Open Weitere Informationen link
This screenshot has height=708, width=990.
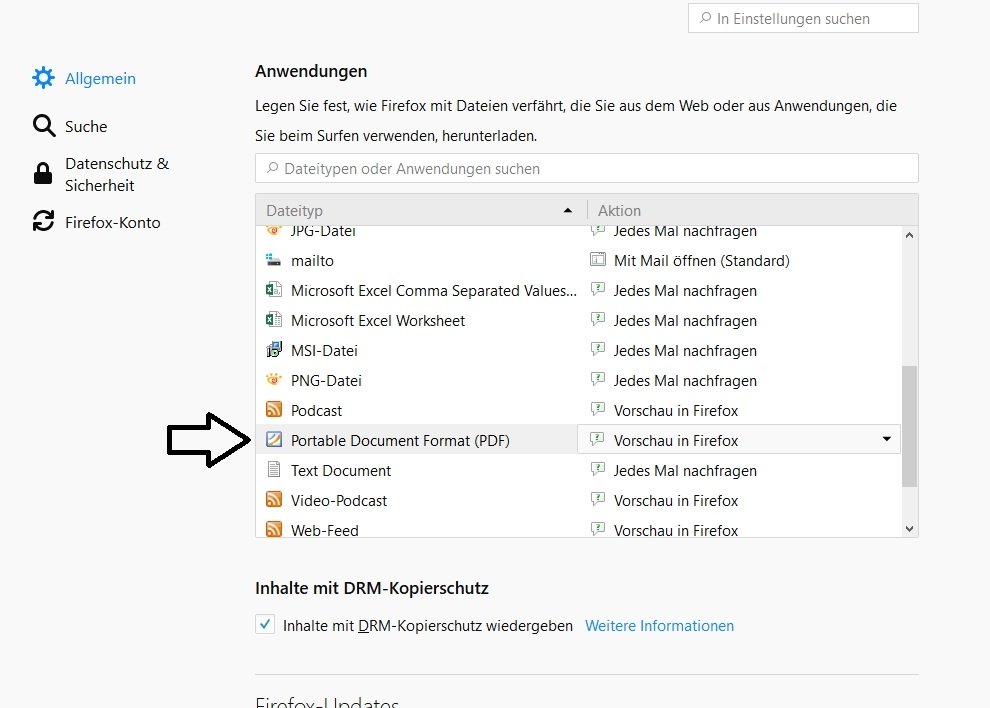660,626
